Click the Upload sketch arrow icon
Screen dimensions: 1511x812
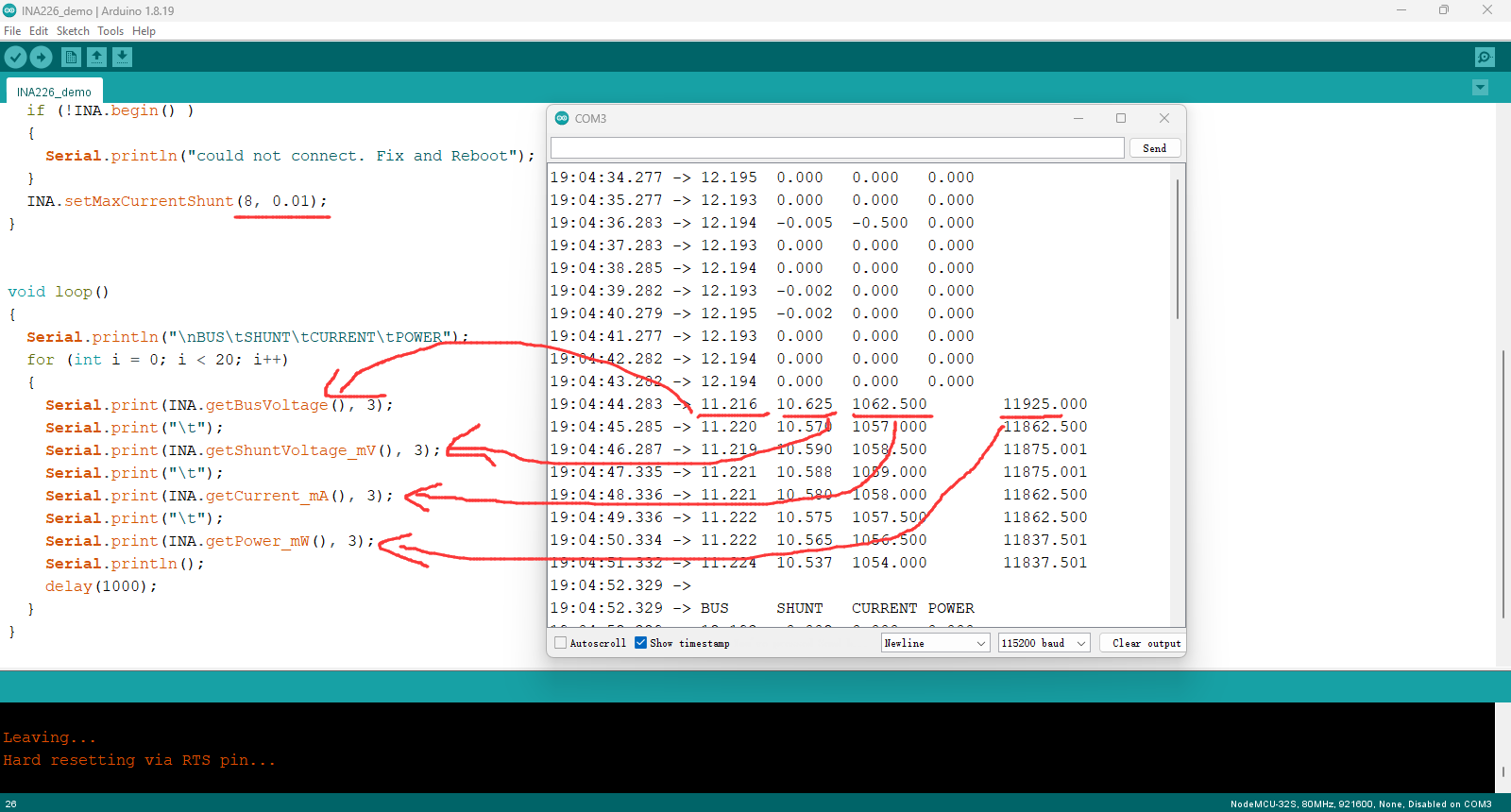[41, 58]
